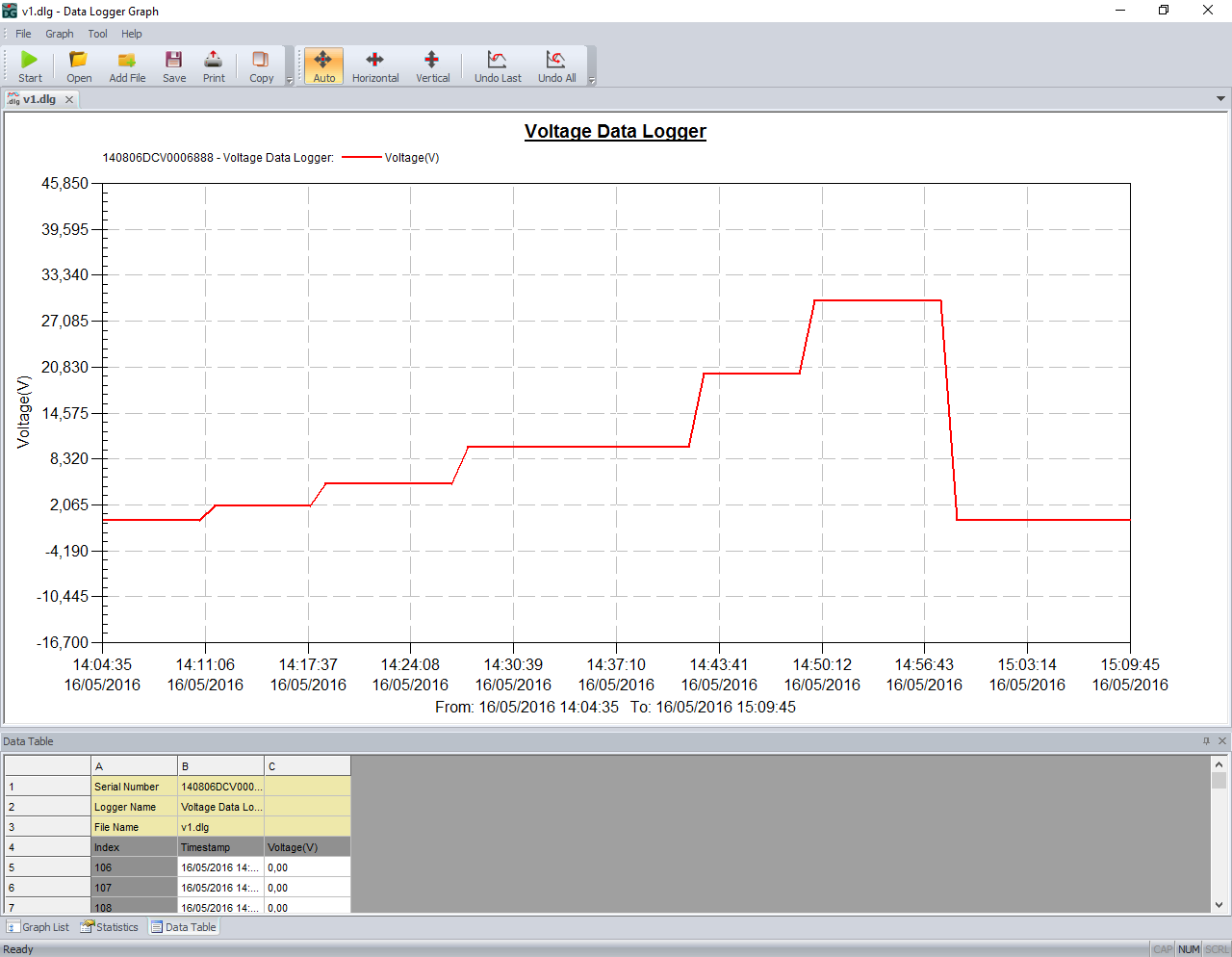Undo the last zoom action

tap(498, 65)
